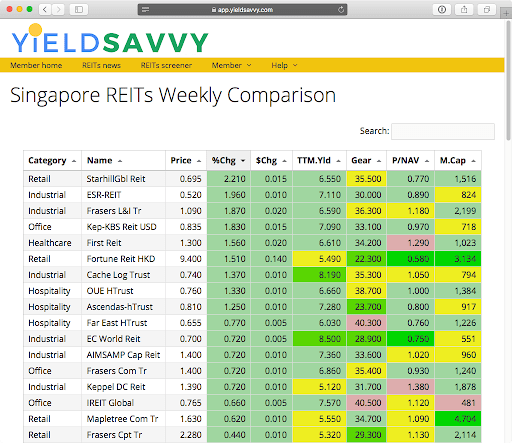Sort table by $Chg column

pos(271,161)
